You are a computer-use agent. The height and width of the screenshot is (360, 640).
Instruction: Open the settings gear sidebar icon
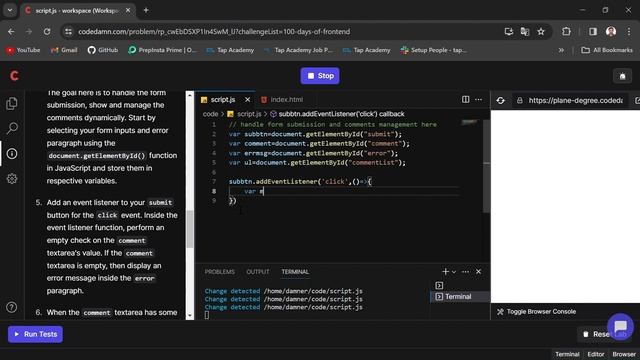12,179
